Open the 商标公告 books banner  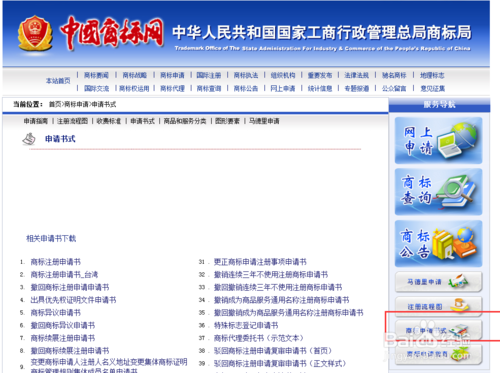438,243
